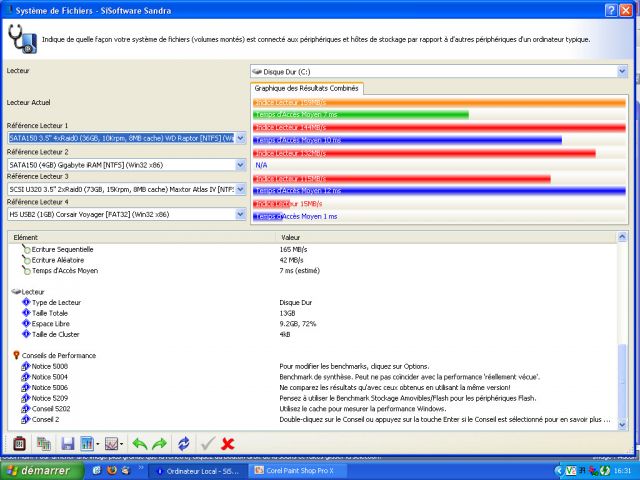The height and width of the screenshot is (480, 640).
Task: Click the Sandra stethoscope module icon
Action: (x=22, y=39)
